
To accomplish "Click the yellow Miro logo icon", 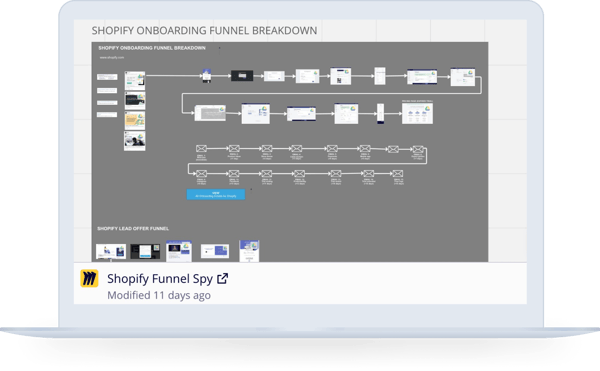I will coord(89,278).
